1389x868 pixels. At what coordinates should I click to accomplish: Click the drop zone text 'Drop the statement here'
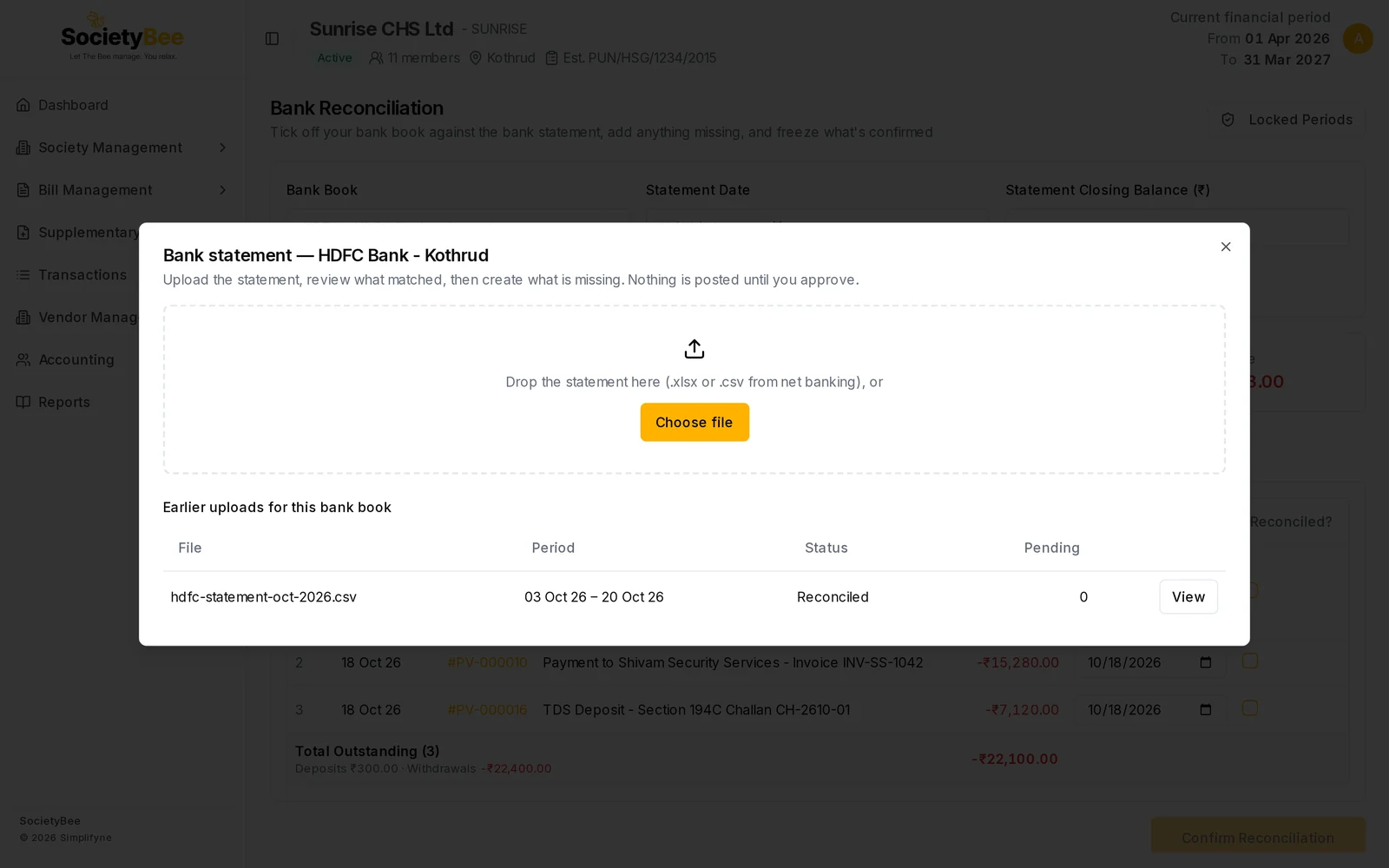pyautogui.click(x=583, y=382)
